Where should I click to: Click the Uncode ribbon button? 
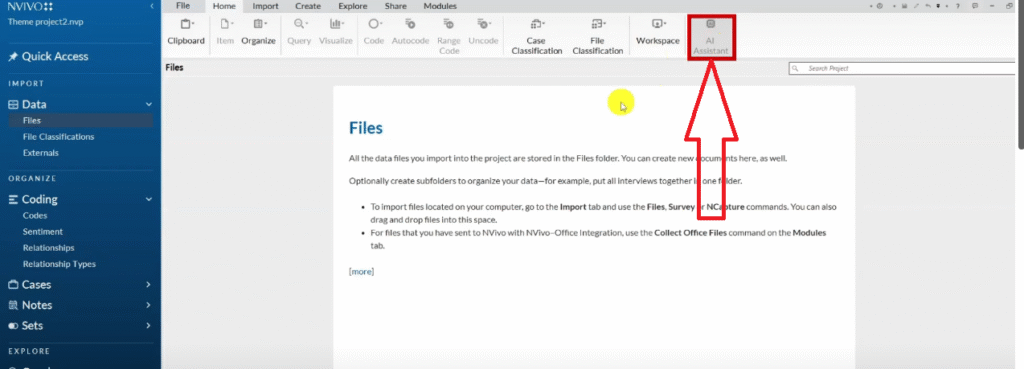[483, 31]
